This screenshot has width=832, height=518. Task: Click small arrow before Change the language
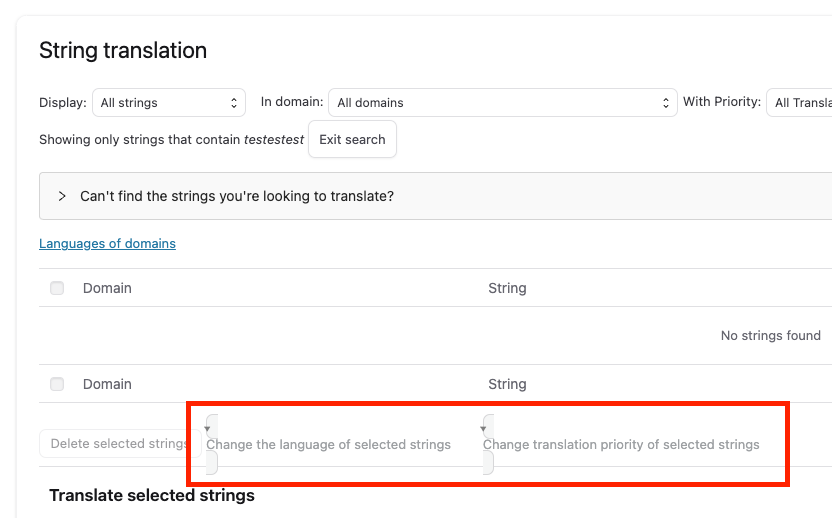207,428
